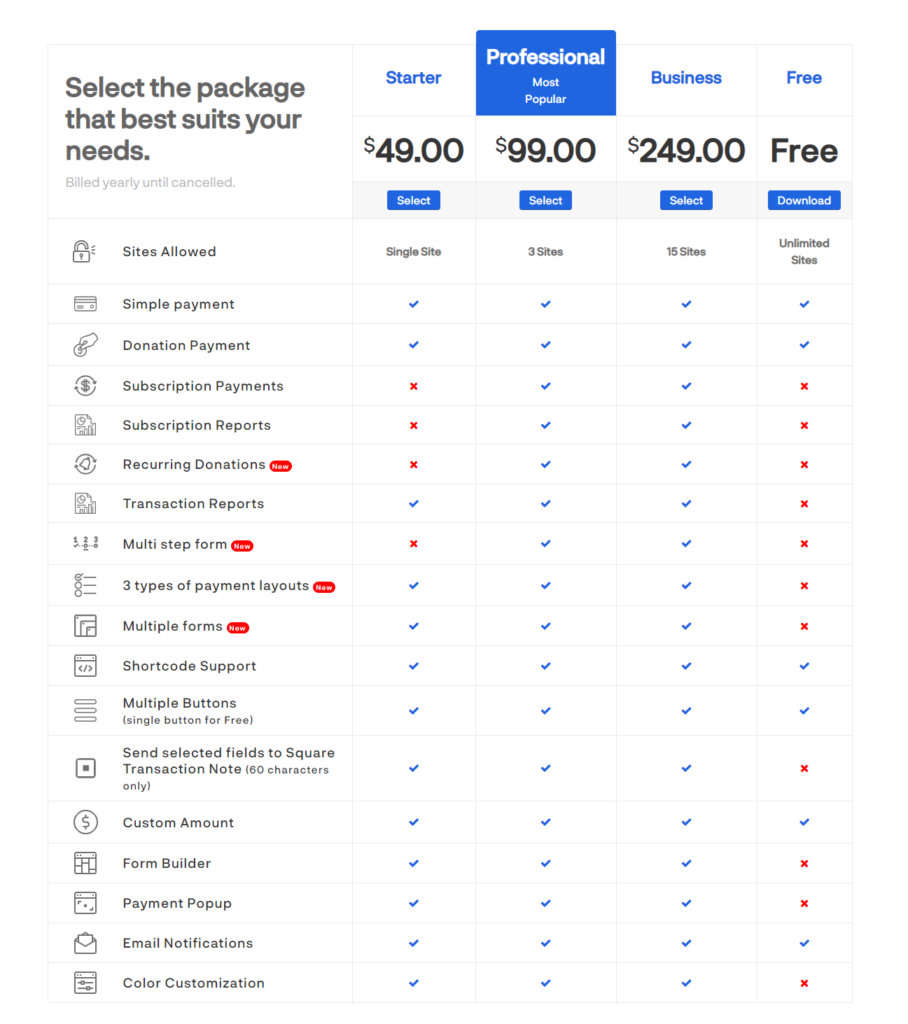
Task: Click the Starter column heading
Action: [x=413, y=78]
